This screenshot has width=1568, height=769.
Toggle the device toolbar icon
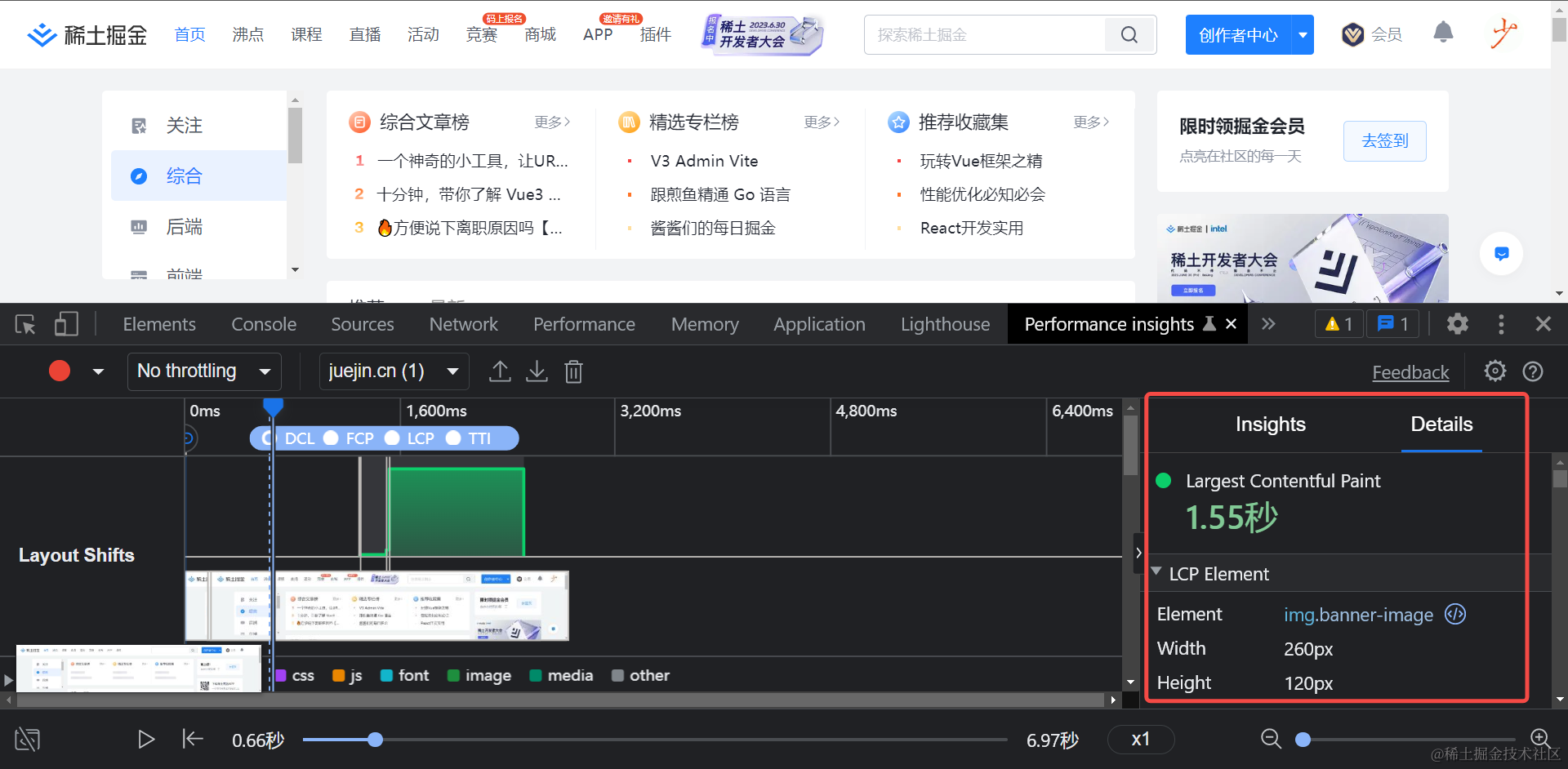click(66, 325)
